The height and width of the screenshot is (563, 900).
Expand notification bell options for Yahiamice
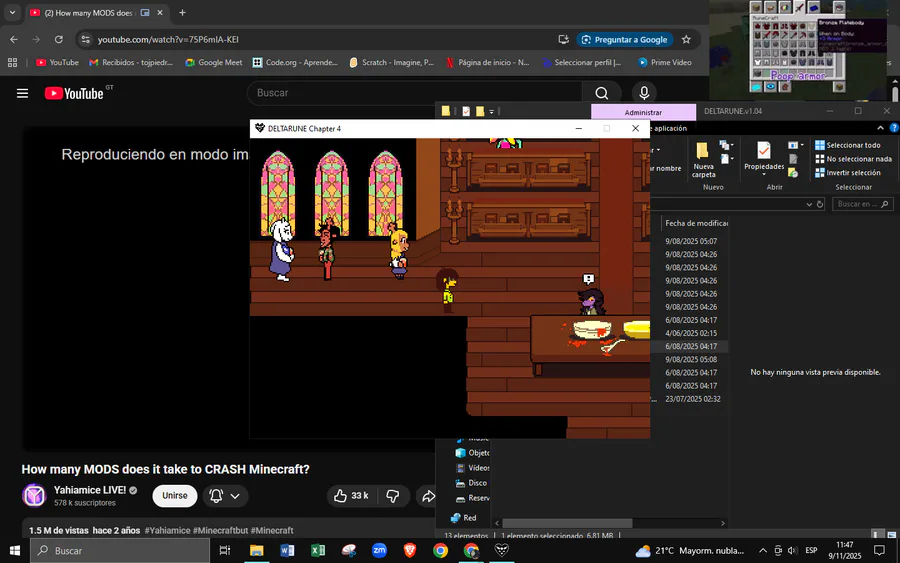pyautogui.click(x=235, y=496)
